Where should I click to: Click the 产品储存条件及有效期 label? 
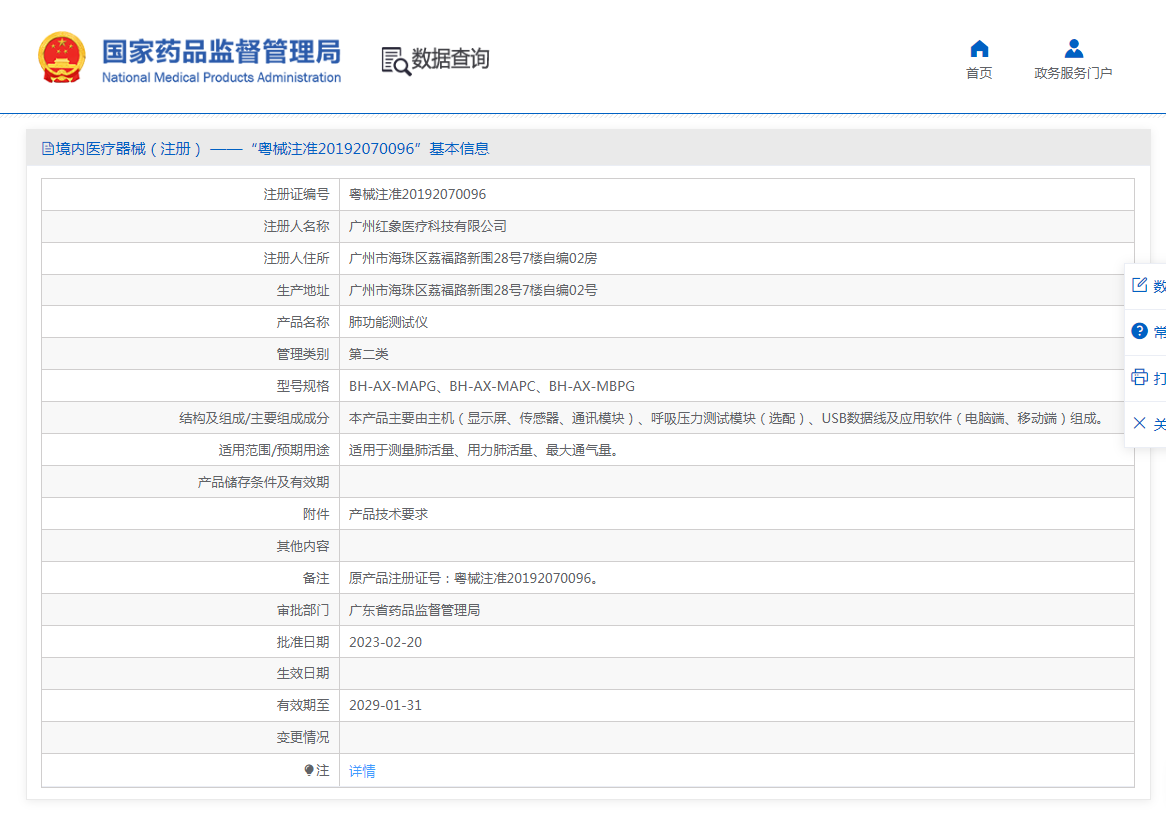263,482
